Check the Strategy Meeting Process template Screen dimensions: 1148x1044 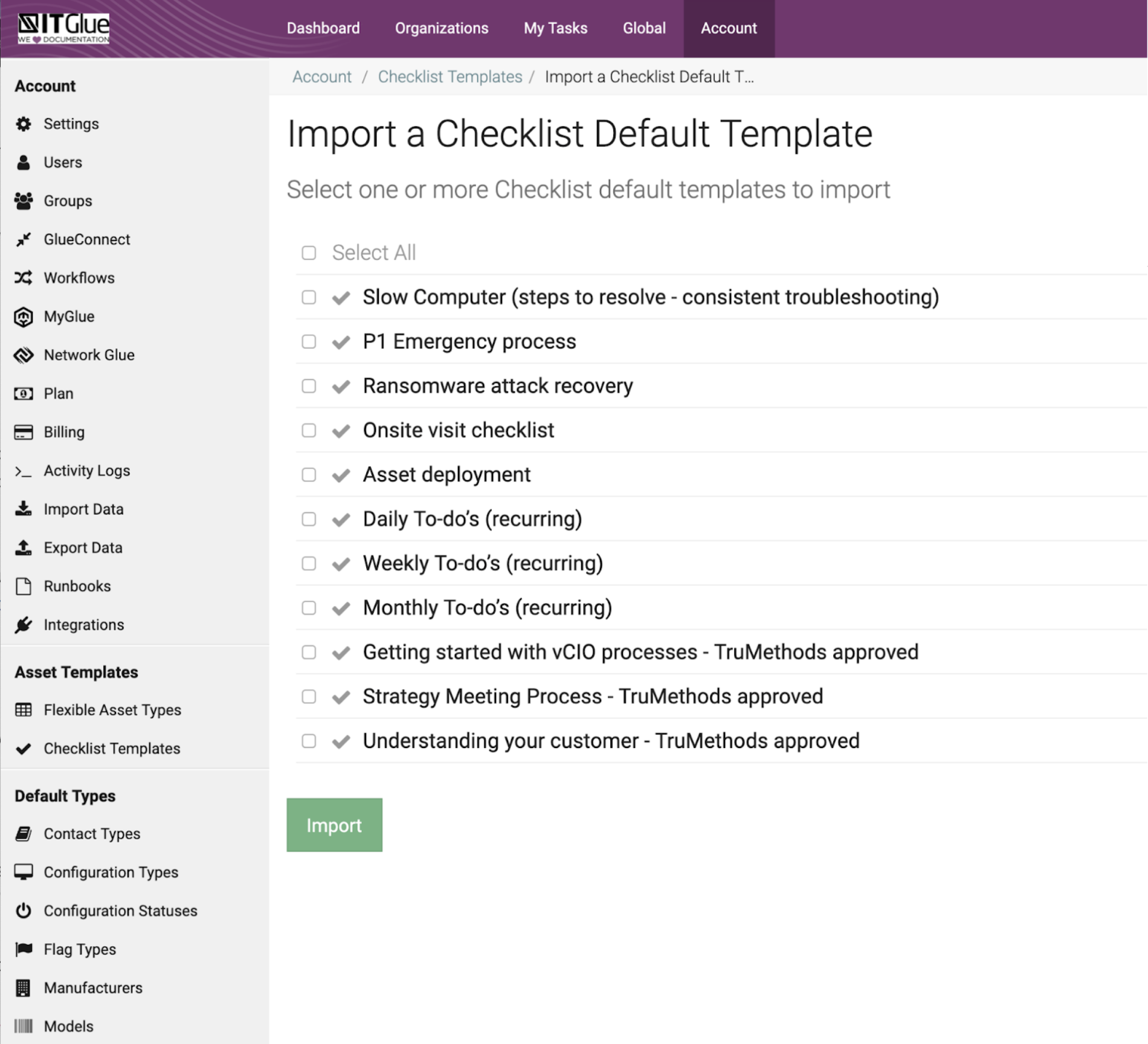pyautogui.click(x=309, y=696)
